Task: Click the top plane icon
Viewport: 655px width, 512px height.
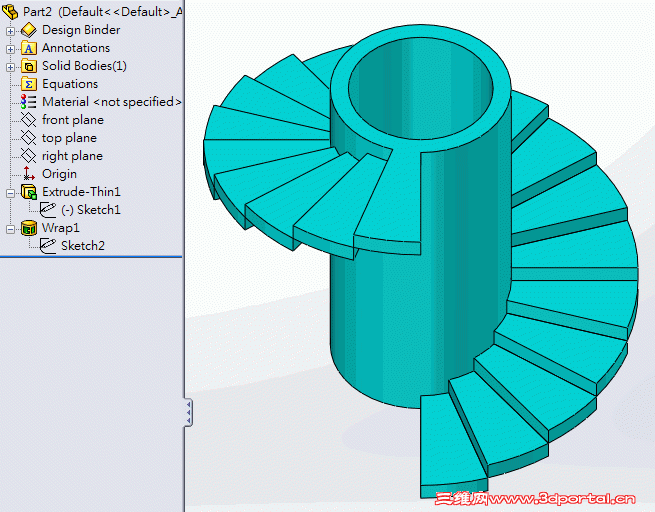Action: coord(28,138)
